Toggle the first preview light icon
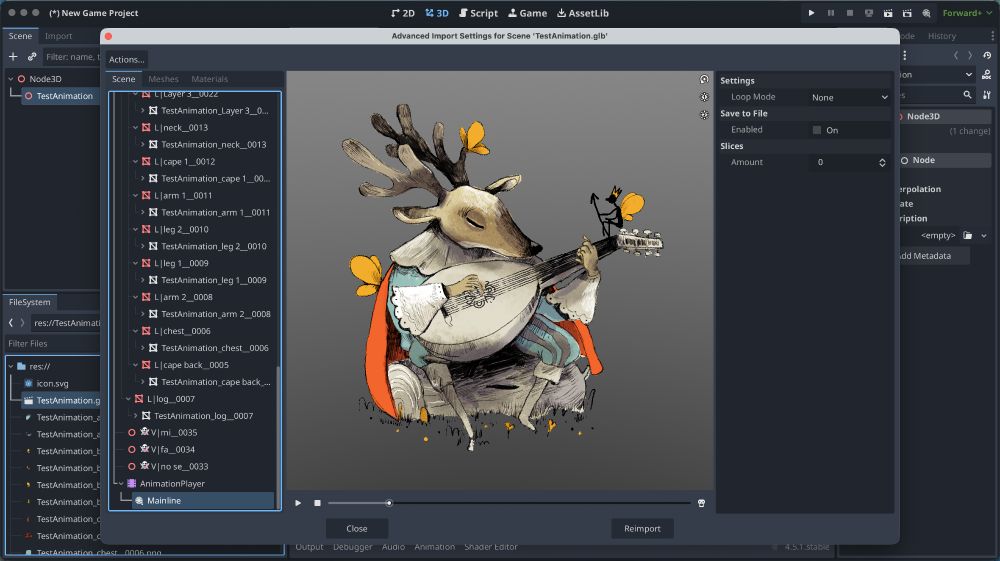The image size is (1000, 561). click(704, 97)
